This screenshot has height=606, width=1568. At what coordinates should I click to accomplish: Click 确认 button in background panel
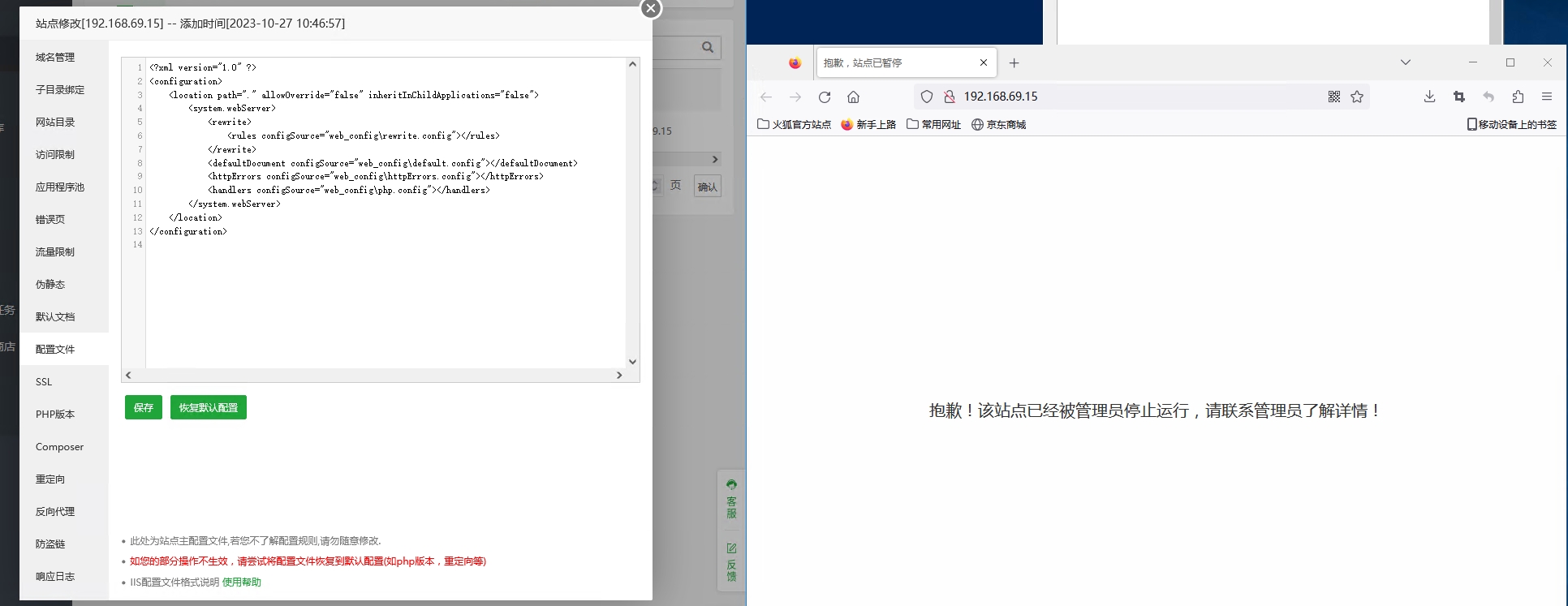click(708, 187)
